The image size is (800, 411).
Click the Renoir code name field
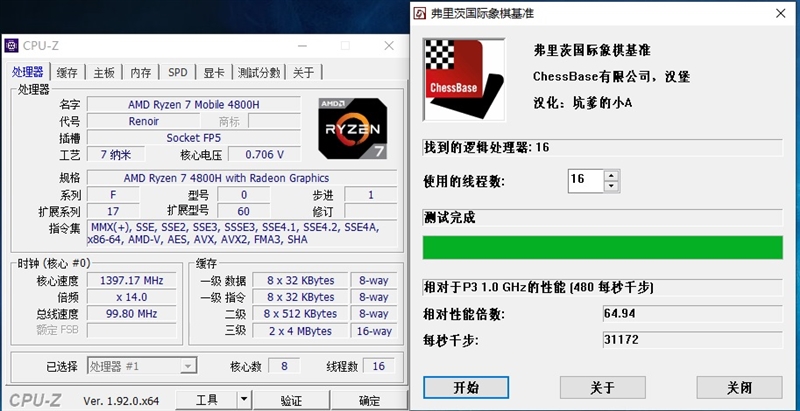click(x=143, y=121)
